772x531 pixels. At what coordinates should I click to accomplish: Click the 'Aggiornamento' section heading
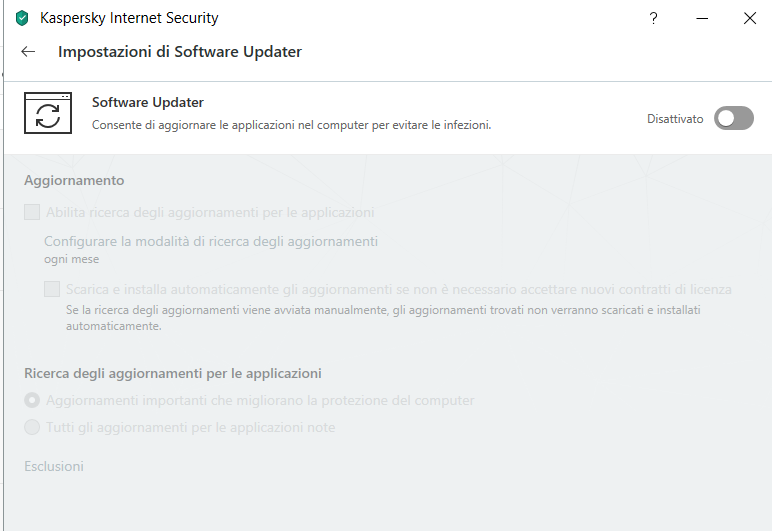(74, 181)
